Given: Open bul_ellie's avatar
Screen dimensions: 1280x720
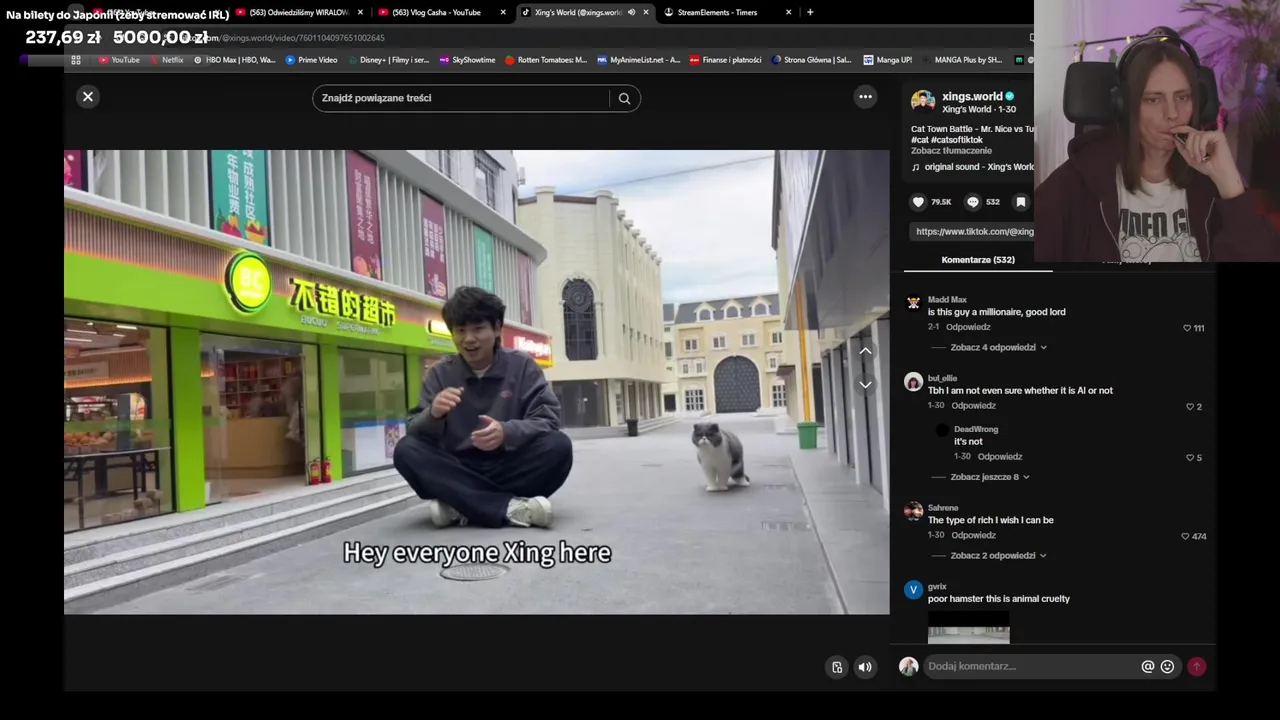Looking at the screenshot, I should pyautogui.click(x=913, y=382).
